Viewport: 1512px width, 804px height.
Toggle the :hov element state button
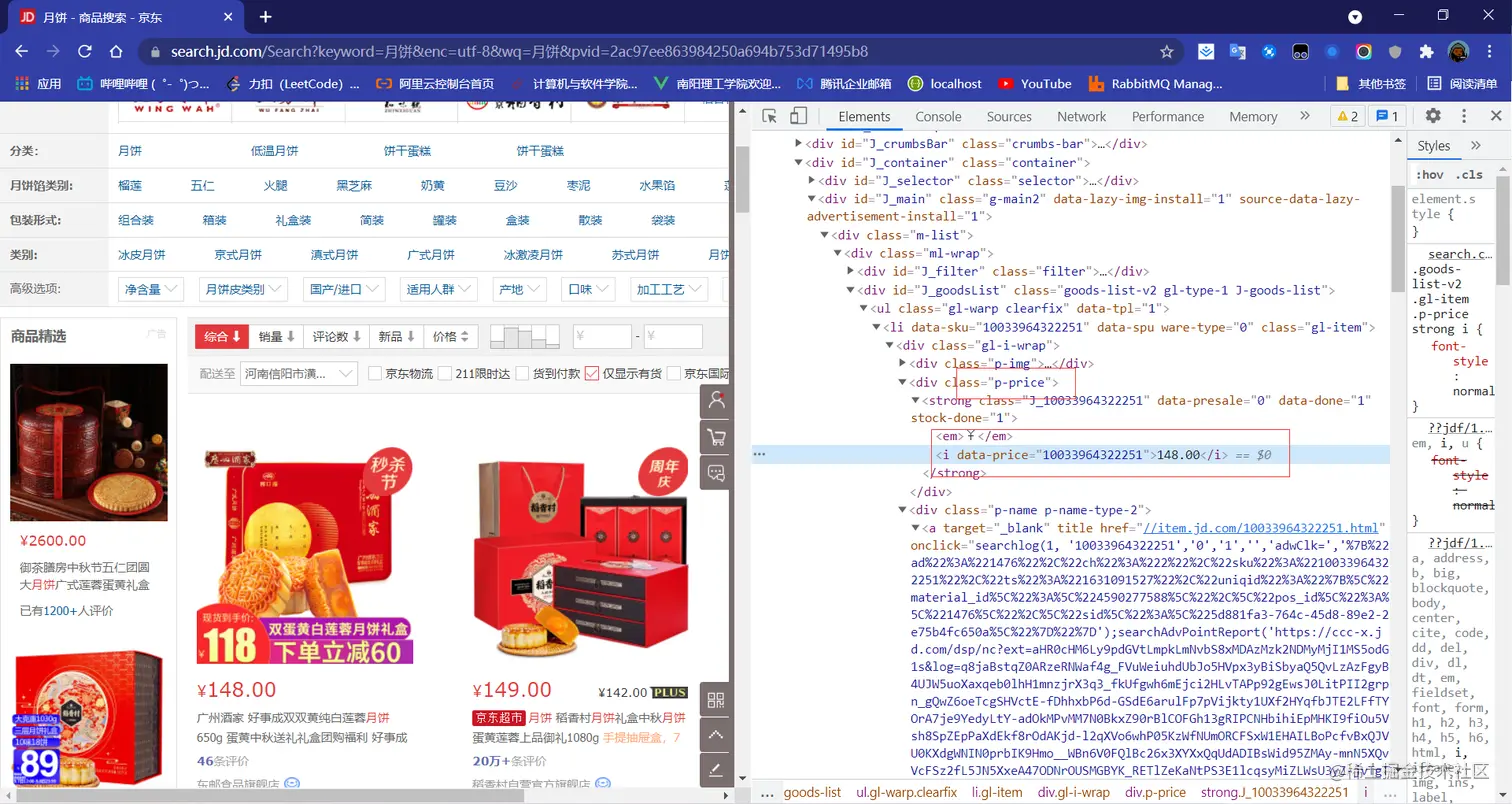1428,174
